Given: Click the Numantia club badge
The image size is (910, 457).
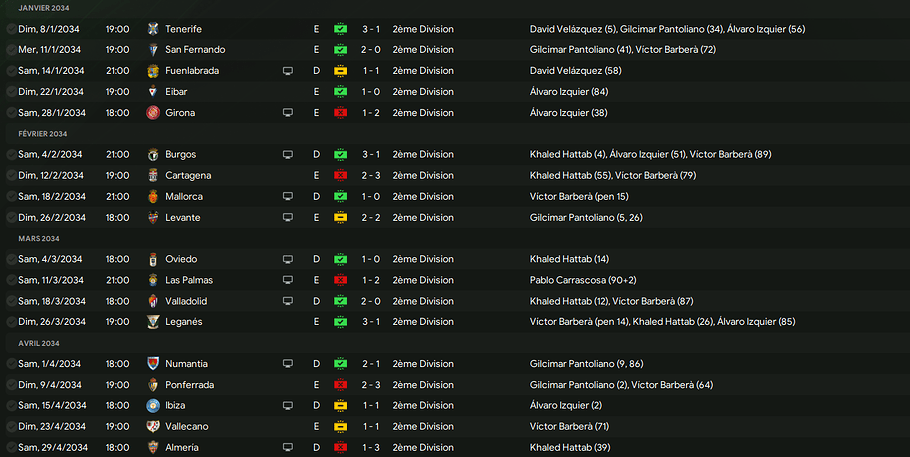Looking at the screenshot, I should 153,364.
